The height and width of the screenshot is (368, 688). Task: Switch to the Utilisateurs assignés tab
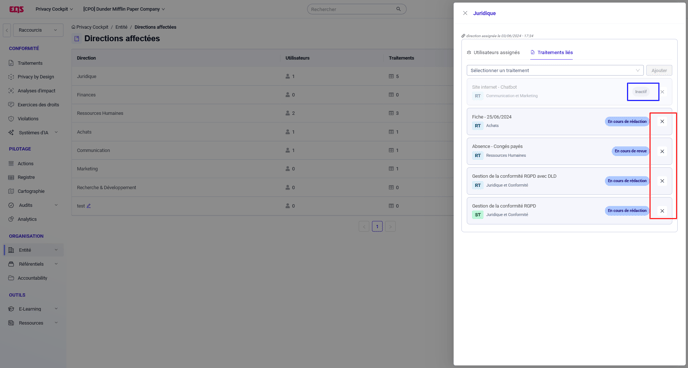(493, 52)
